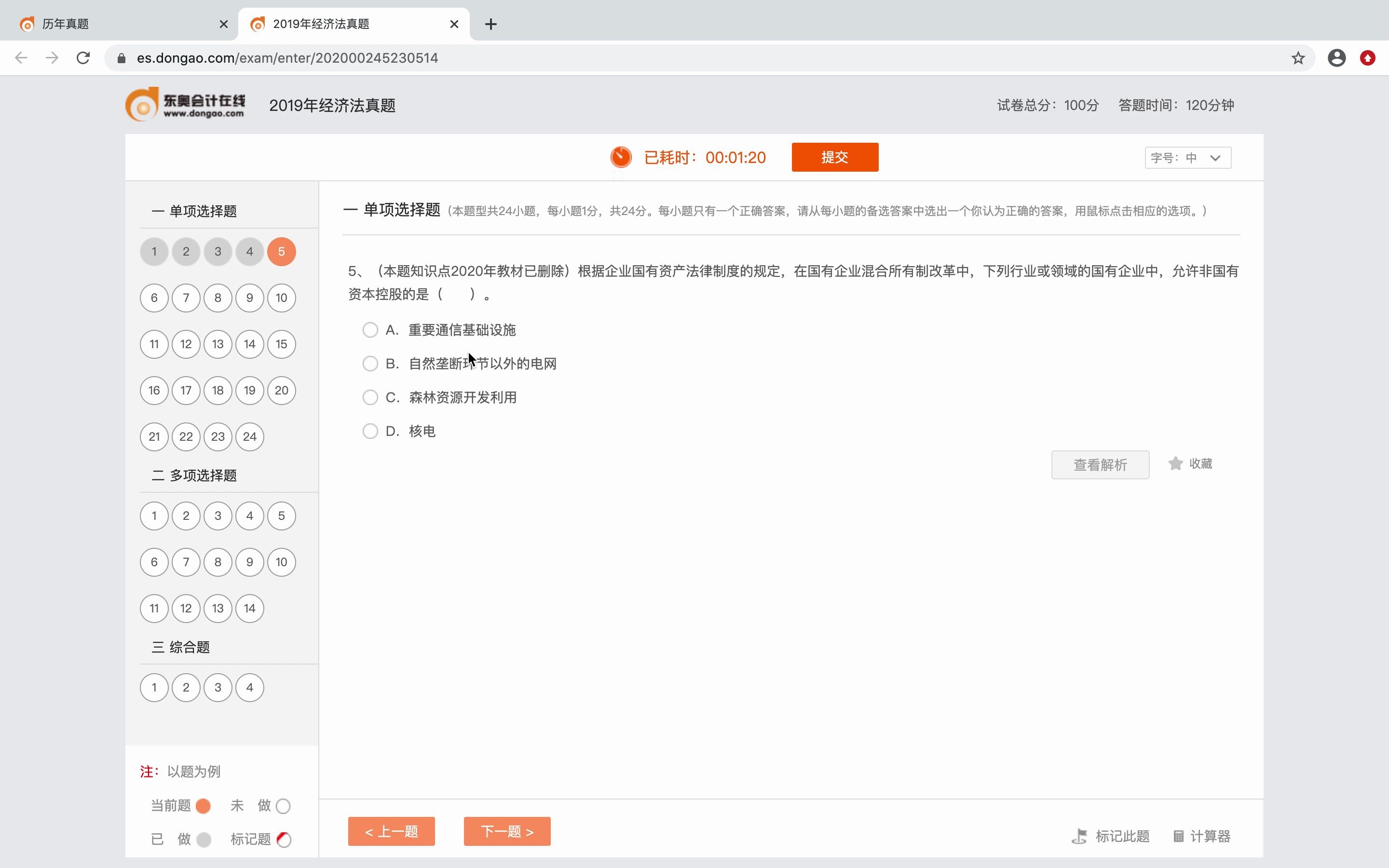This screenshot has height=868, width=1389.
Task: Click the orange timer clock icon
Action: click(x=621, y=156)
